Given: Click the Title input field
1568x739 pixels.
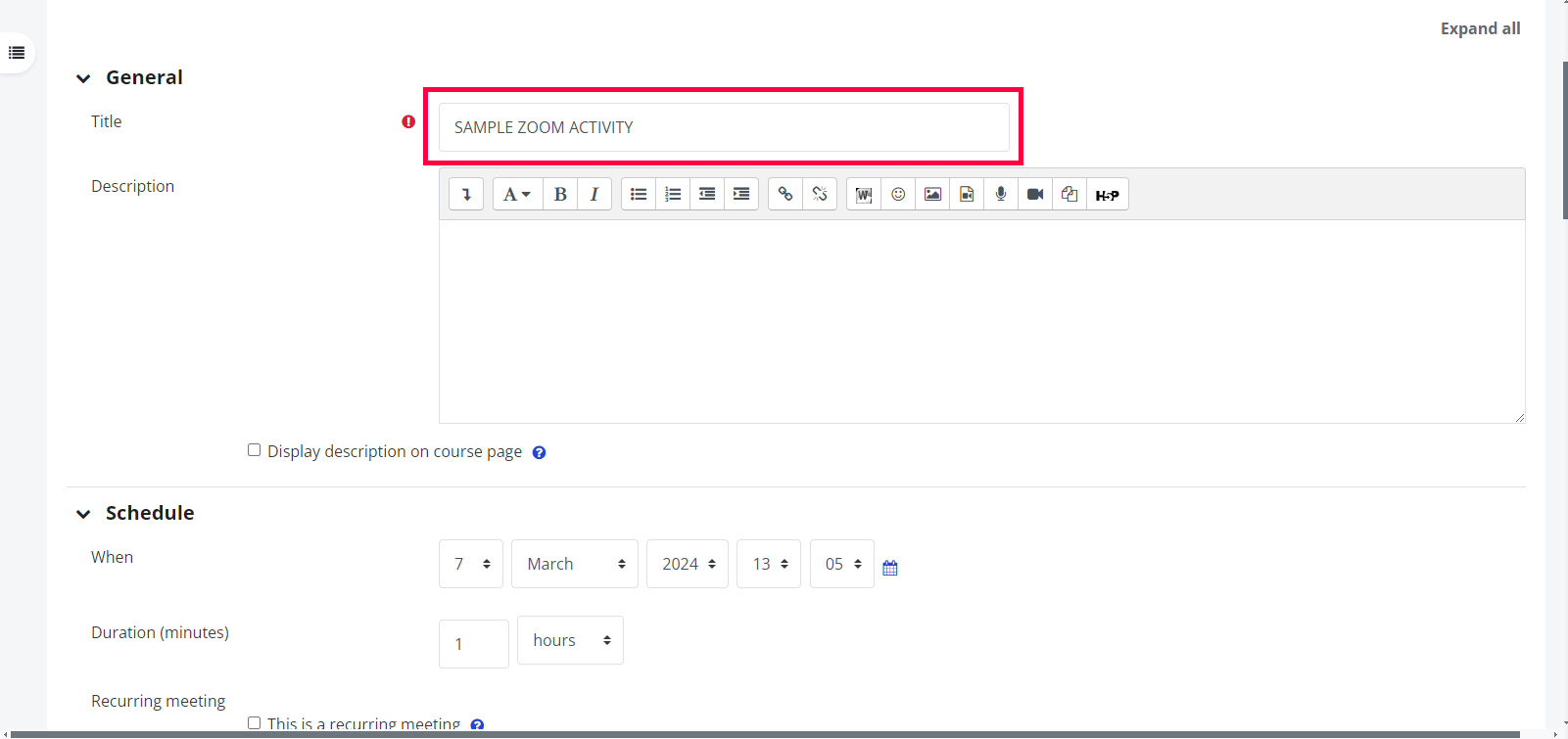Looking at the screenshot, I should [724, 127].
